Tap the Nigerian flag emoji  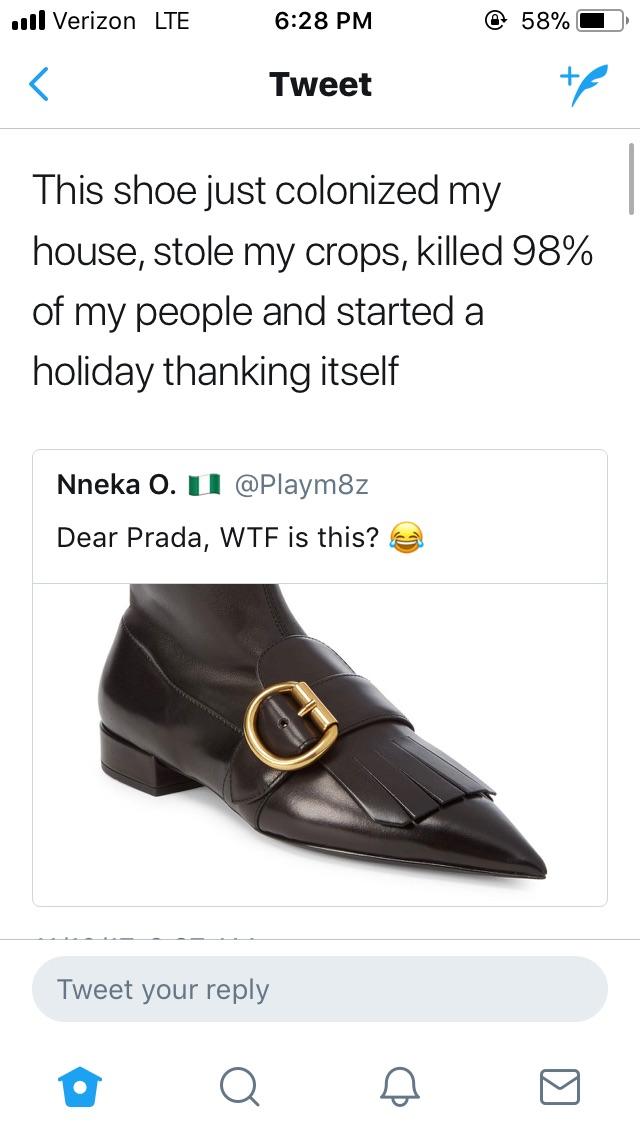203,485
